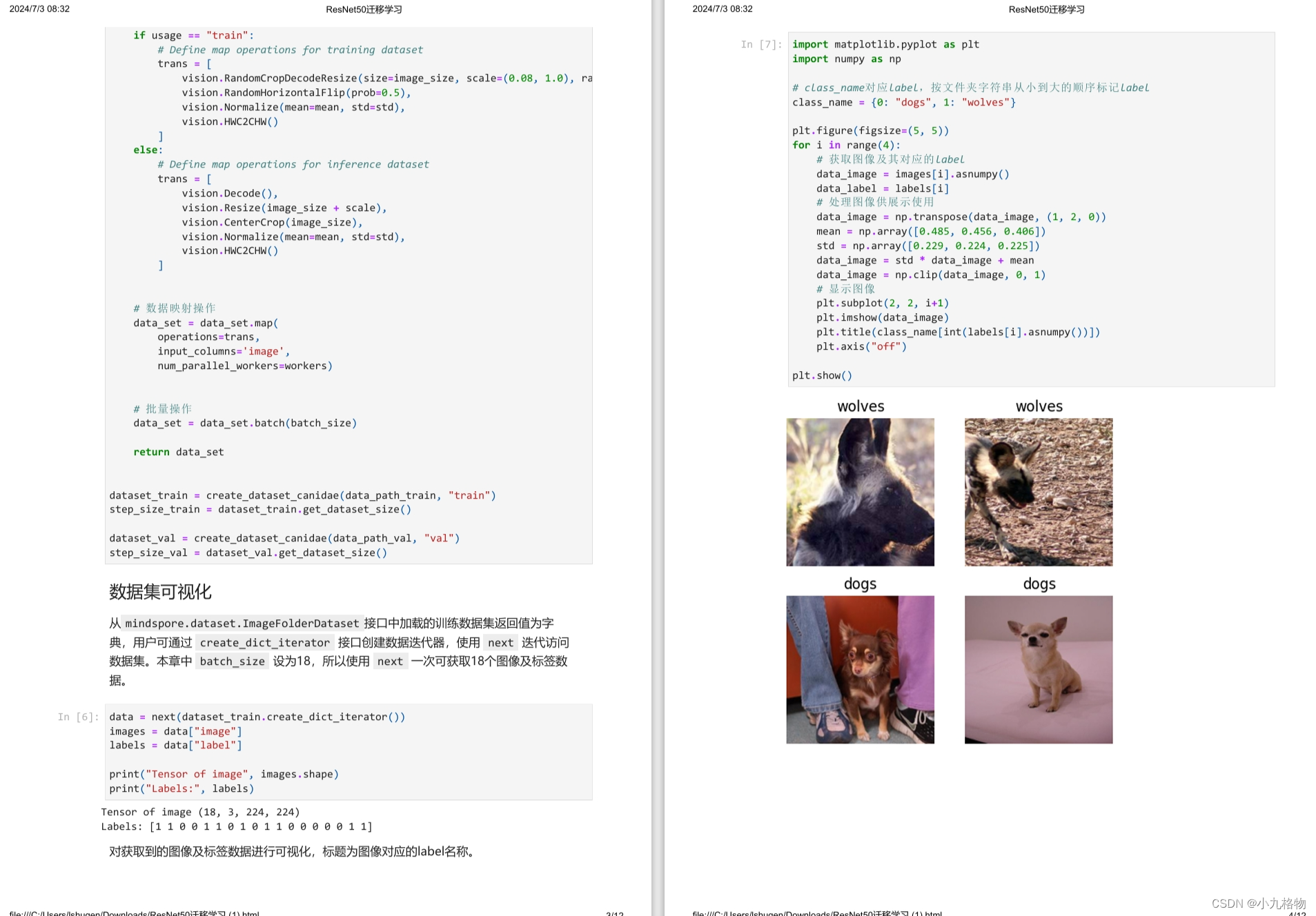Click the "数据集可视化" section heading
The width and height of the screenshot is (1316, 916).
point(160,592)
